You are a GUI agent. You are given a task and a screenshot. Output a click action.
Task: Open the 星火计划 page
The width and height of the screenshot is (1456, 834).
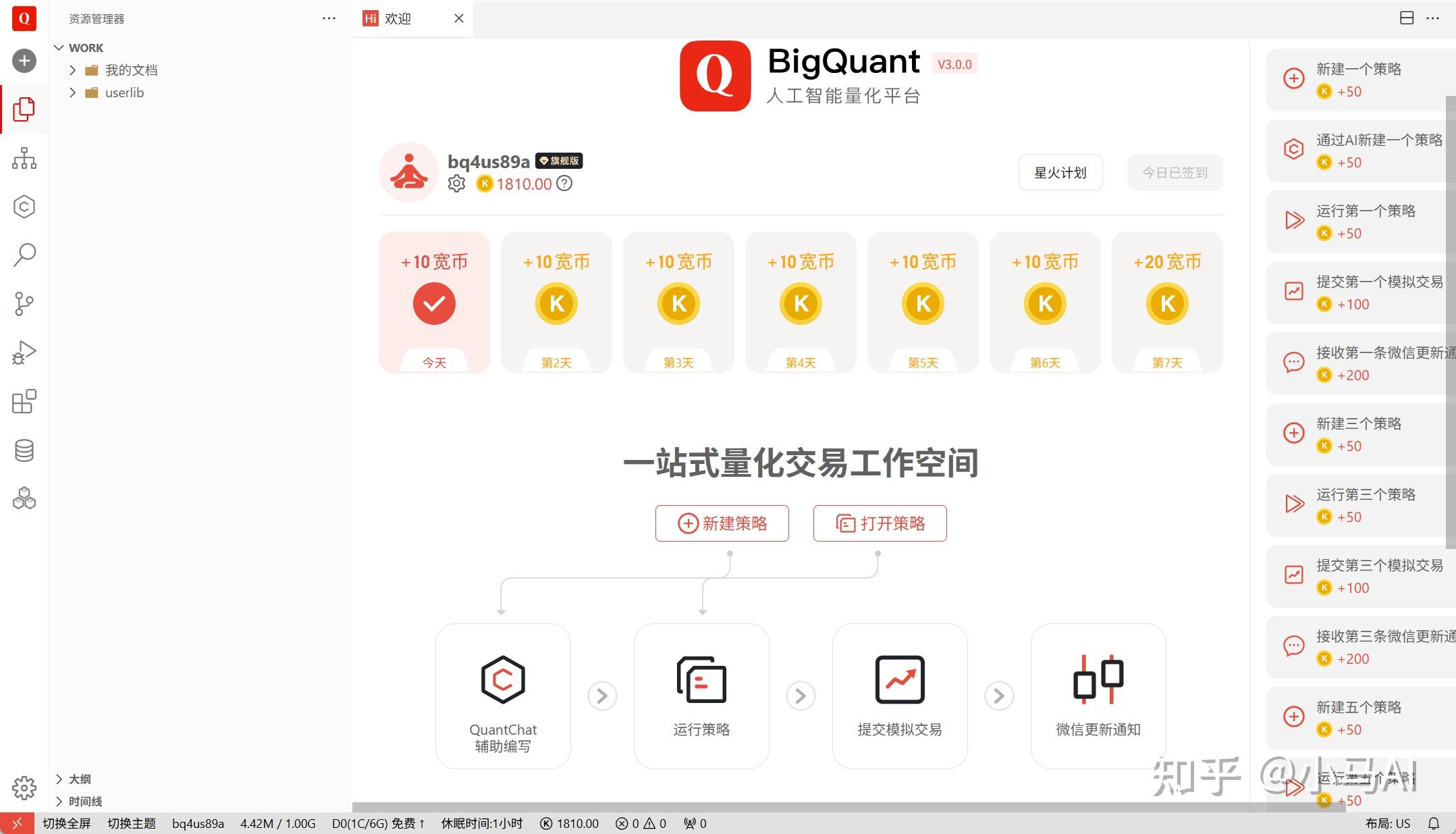pos(1060,172)
